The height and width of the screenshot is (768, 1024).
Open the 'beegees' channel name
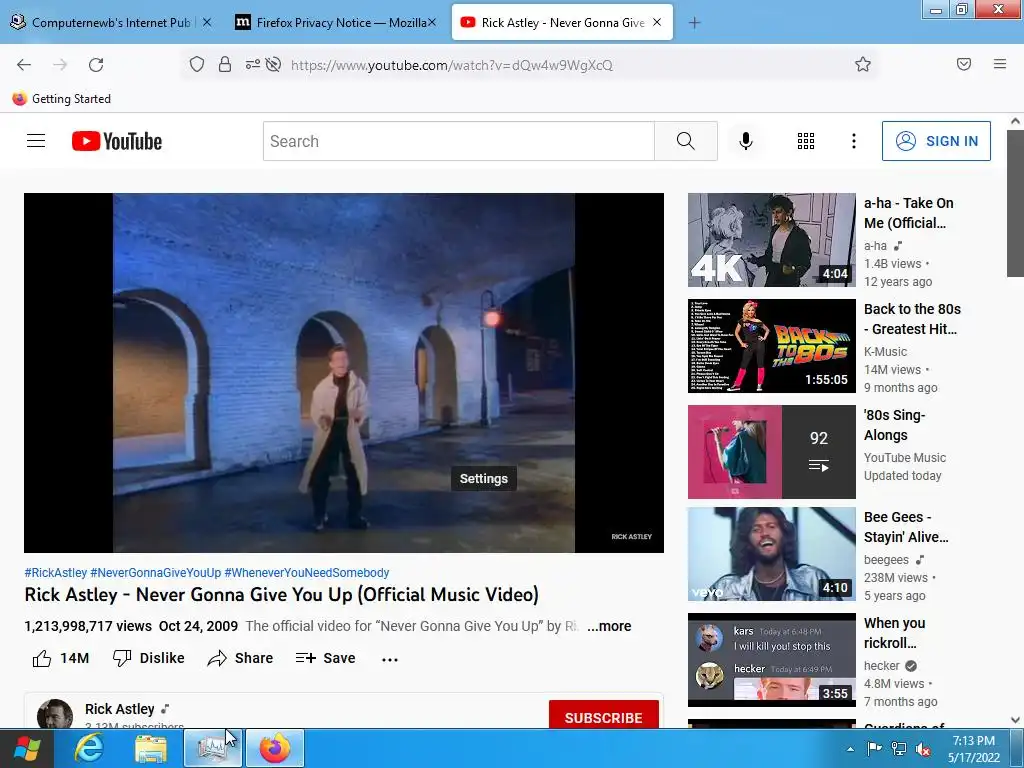tap(886, 560)
